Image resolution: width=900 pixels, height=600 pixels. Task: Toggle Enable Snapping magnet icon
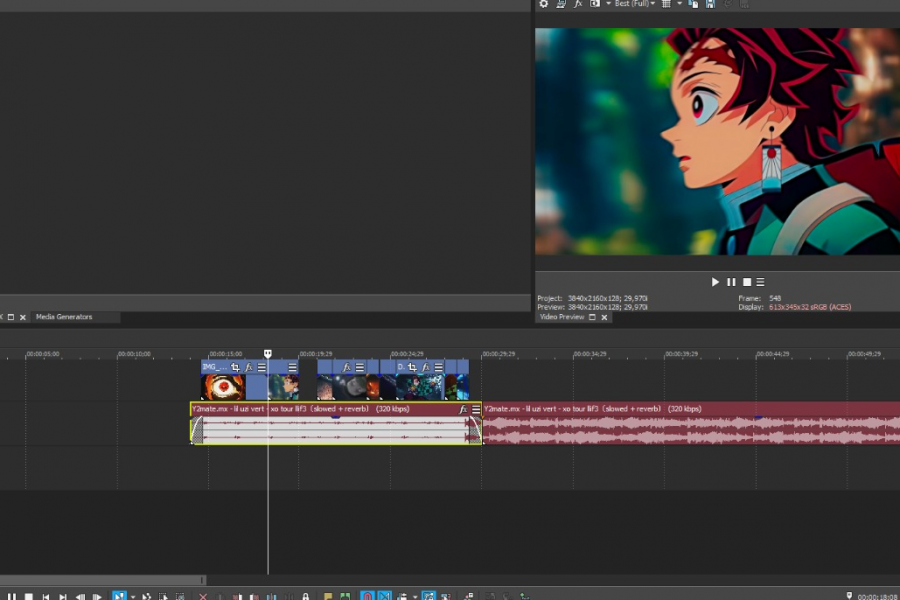coord(367,596)
